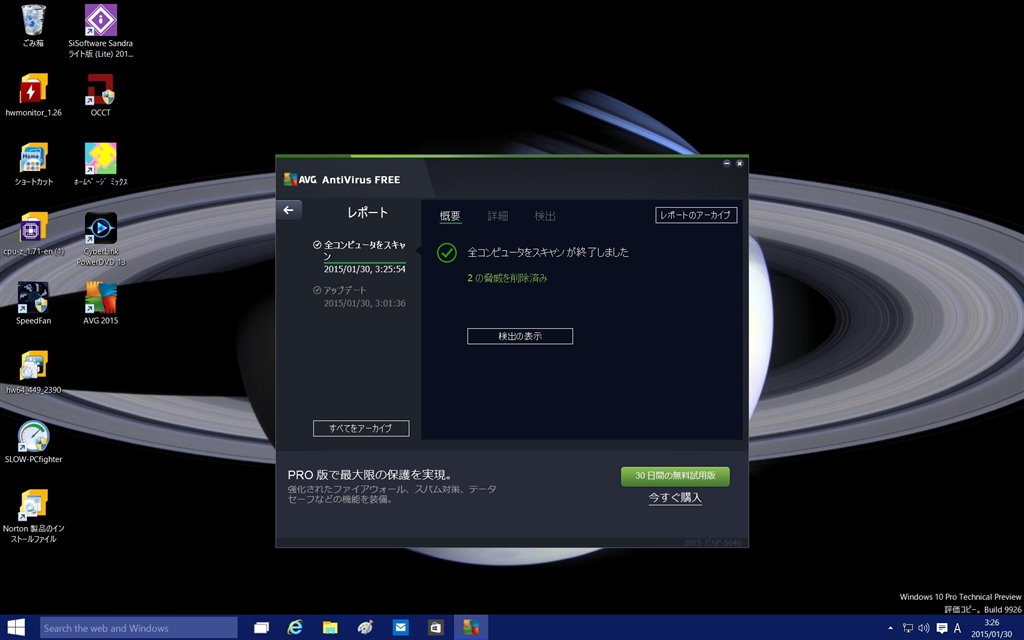Screen dimensions: 1024x640
Task: Show hidden tray icons arrow
Action: click(x=890, y=628)
